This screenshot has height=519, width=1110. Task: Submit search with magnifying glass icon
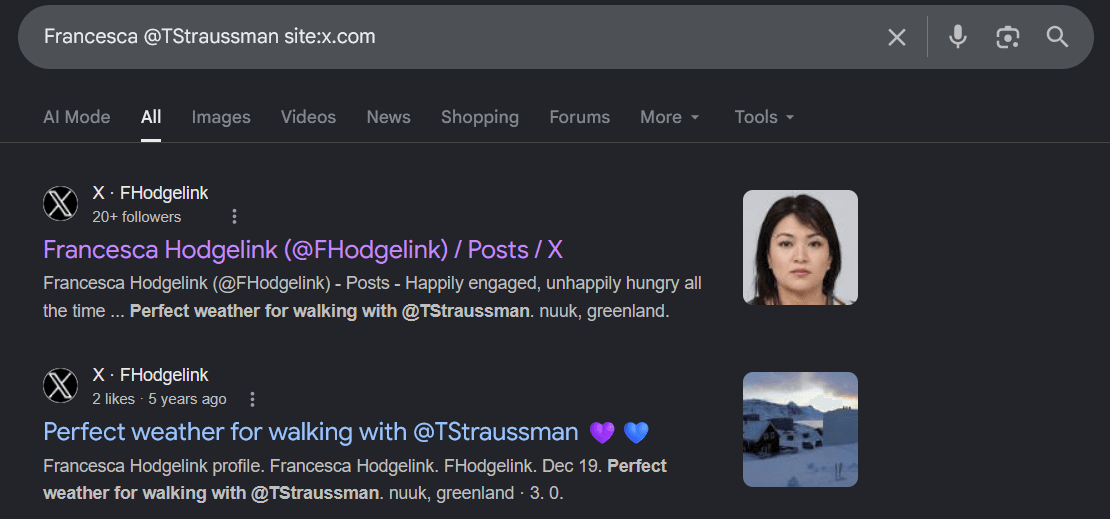[1057, 37]
